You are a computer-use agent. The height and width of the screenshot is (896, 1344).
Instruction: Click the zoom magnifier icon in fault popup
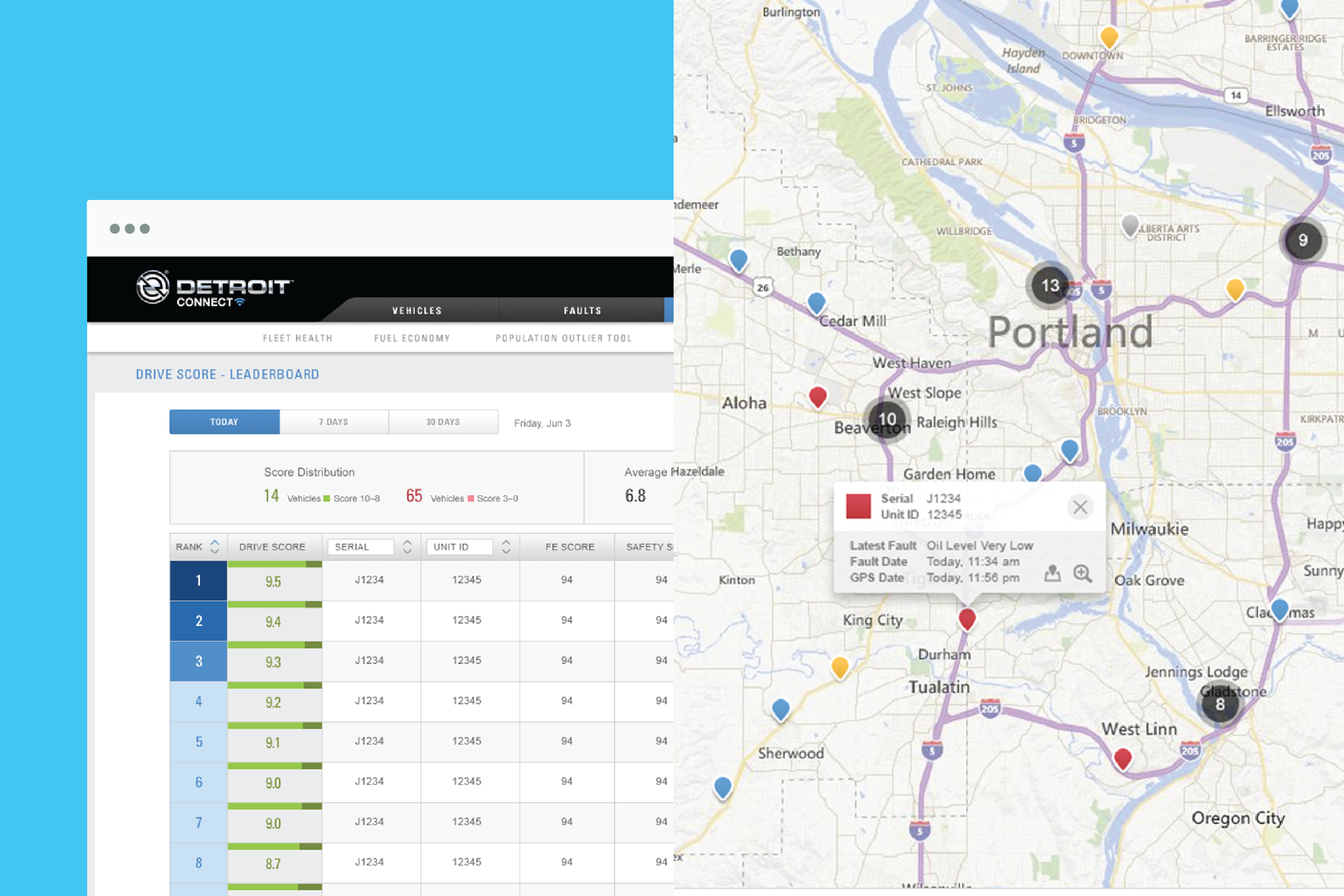[x=1082, y=573]
